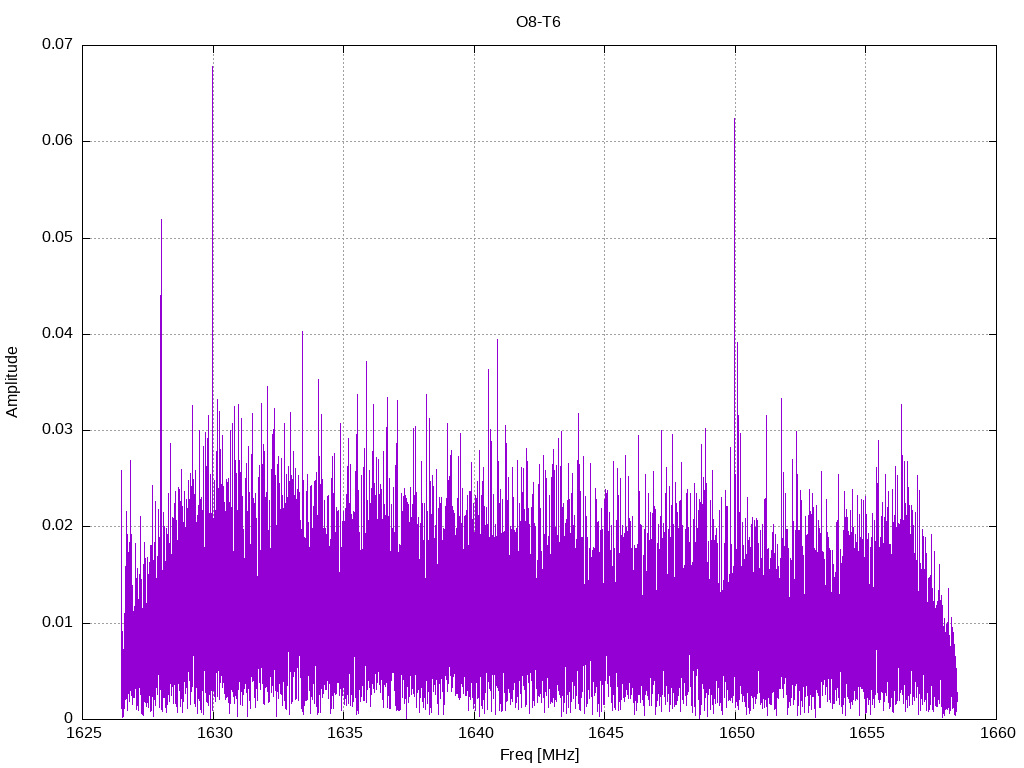The height and width of the screenshot is (768, 1024).
Task: Select the 0.06 y-axis tick label
Action: pyautogui.click(x=57, y=141)
